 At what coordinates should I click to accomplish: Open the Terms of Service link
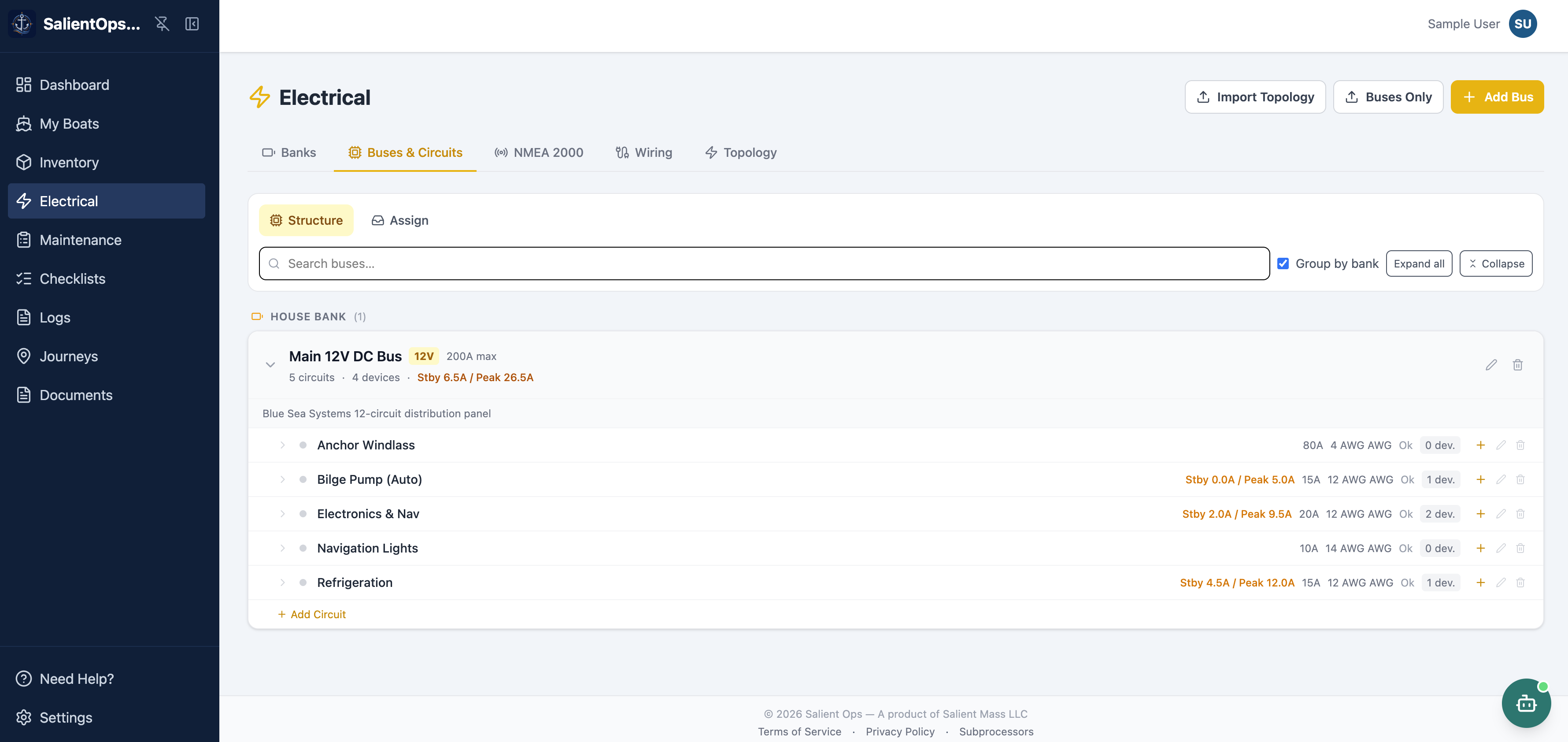click(x=799, y=732)
